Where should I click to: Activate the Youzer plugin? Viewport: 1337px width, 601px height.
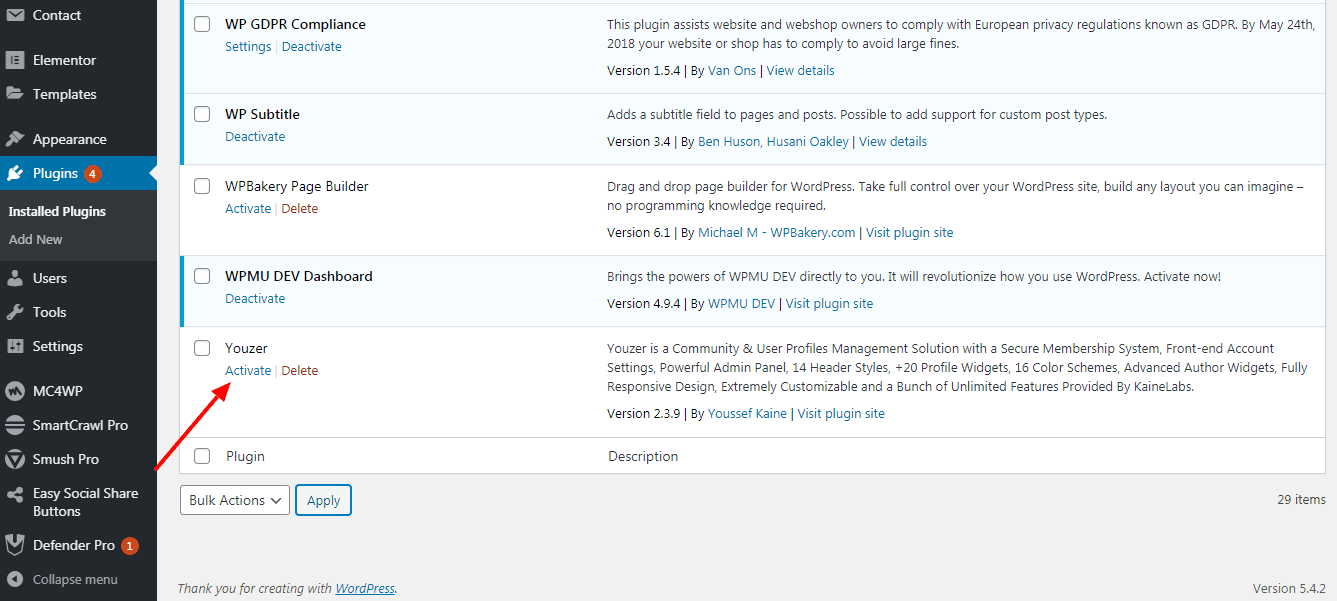pyautogui.click(x=248, y=370)
